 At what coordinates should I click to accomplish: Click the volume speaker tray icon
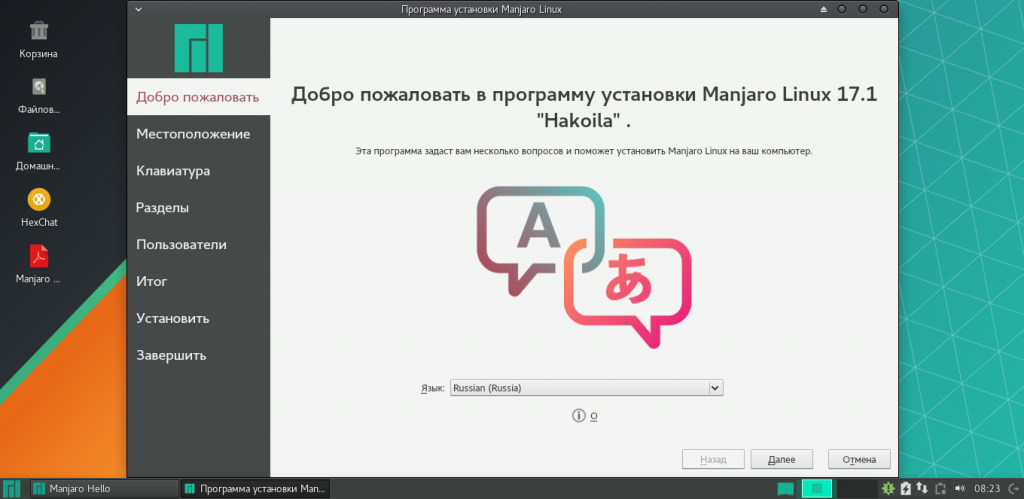pyautogui.click(x=959, y=488)
